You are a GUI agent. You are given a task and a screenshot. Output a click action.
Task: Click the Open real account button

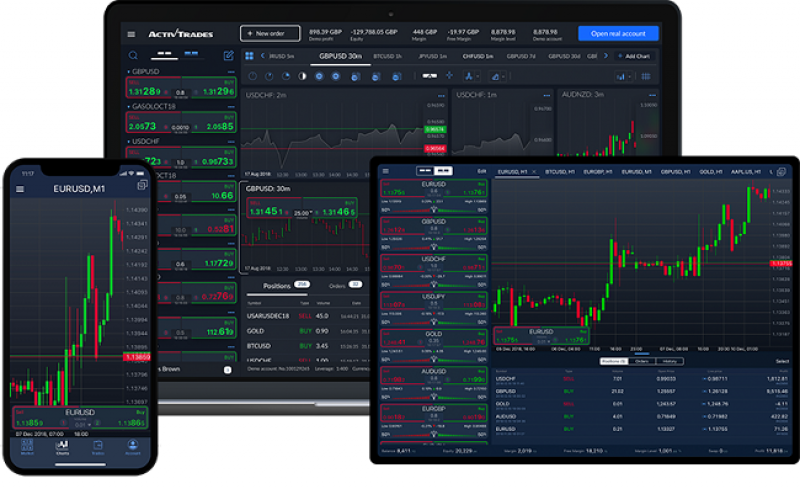pos(618,34)
